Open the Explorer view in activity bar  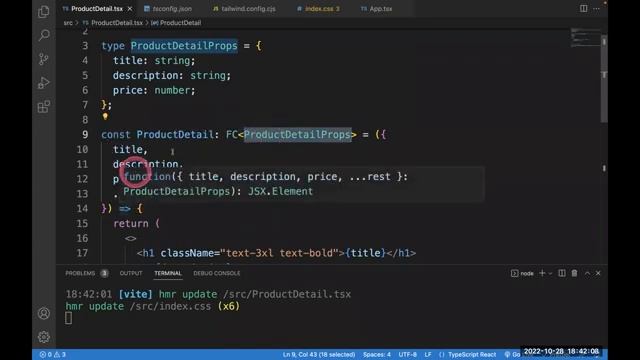click(44, 11)
